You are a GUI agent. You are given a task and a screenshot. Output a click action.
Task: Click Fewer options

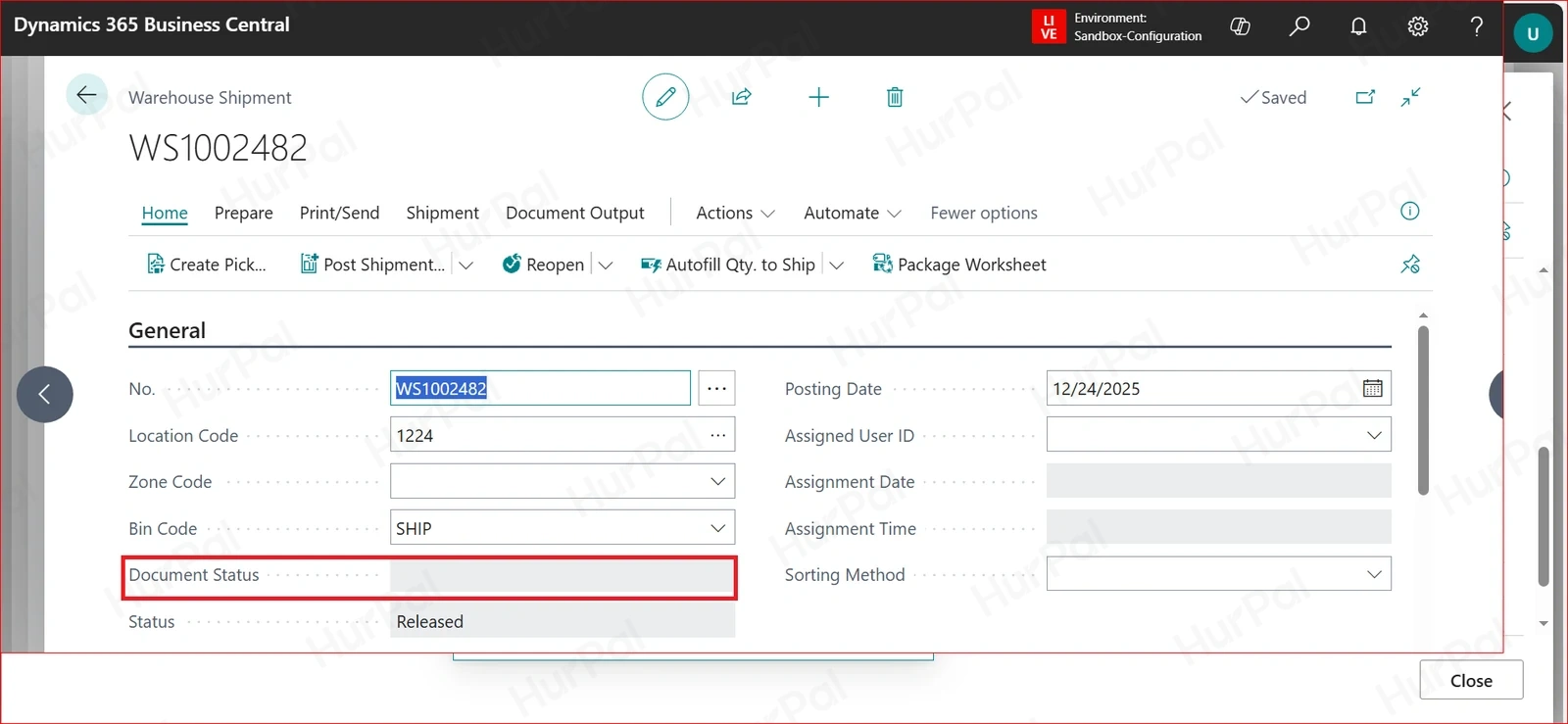pos(984,213)
